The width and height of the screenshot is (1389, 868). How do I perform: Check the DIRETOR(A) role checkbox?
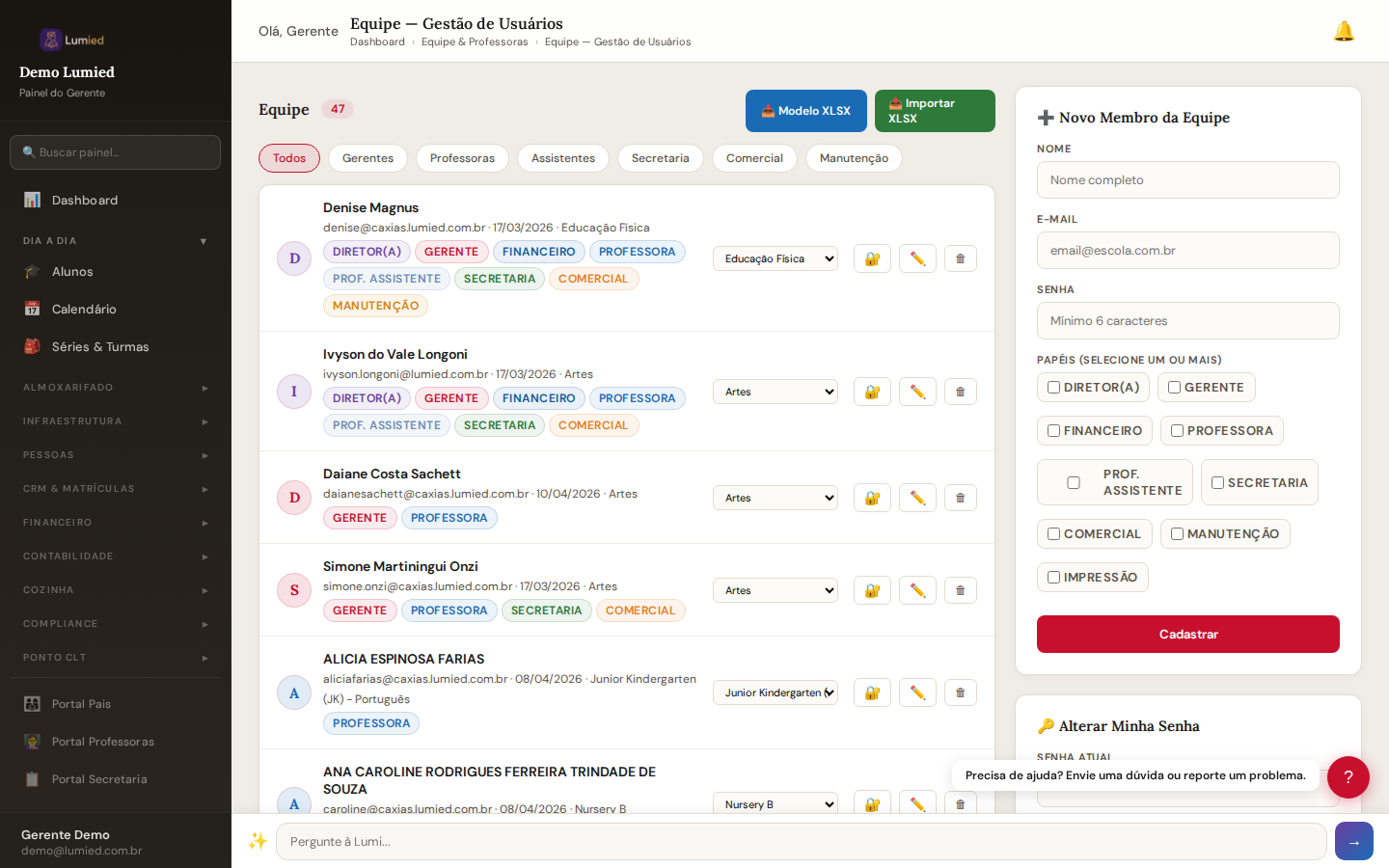[x=1054, y=388]
